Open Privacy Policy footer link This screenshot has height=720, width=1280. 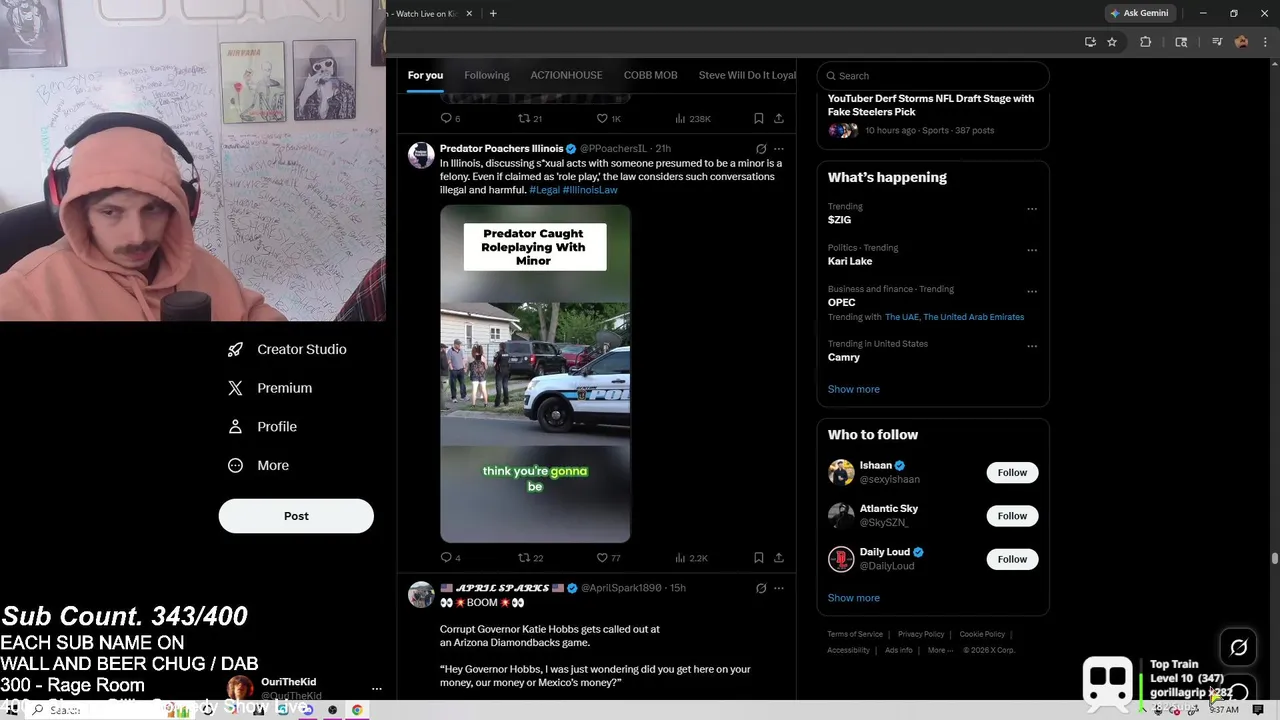[921, 634]
